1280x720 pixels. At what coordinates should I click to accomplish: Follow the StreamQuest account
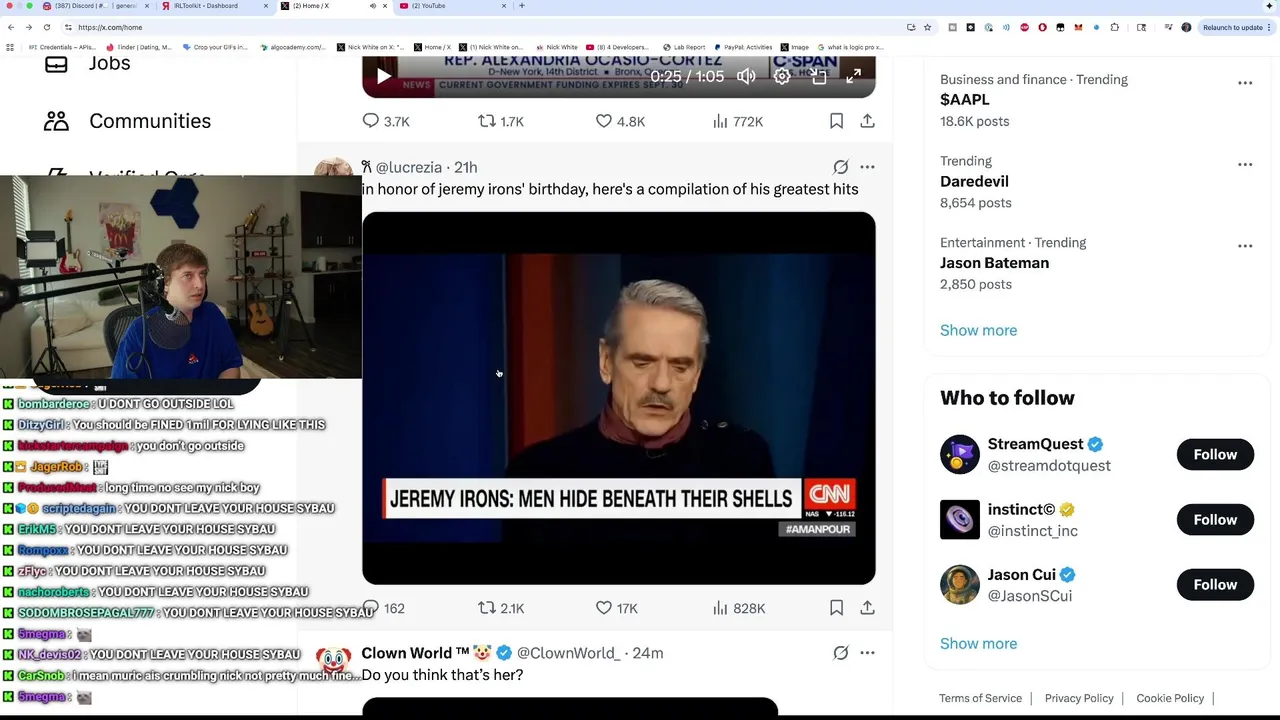(x=1215, y=454)
